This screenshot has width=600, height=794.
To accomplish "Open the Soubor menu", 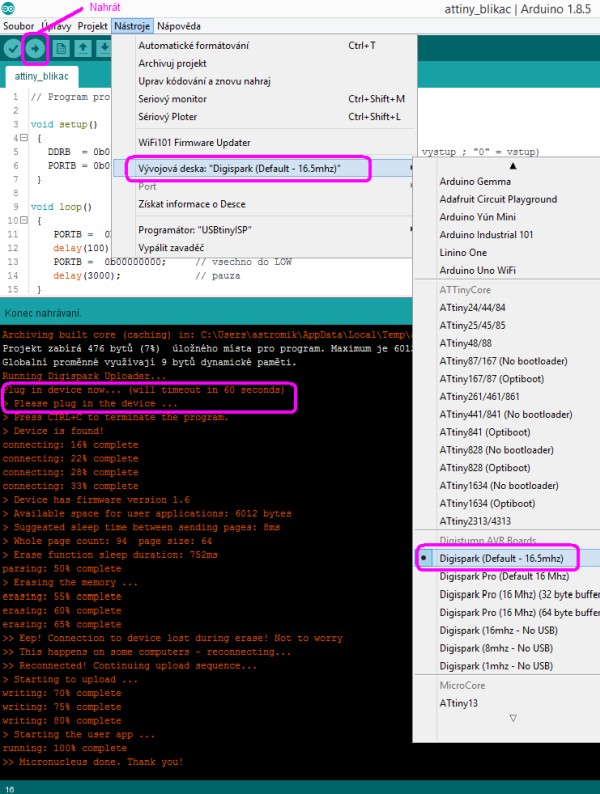I will point(18,26).
